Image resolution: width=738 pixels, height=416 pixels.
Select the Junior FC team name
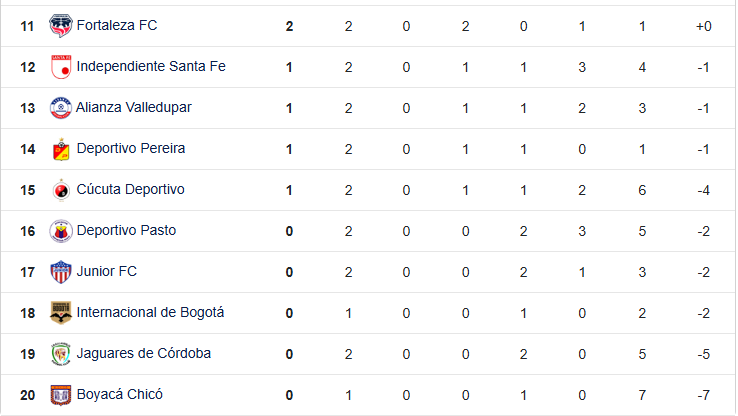(x=107, y=271)
